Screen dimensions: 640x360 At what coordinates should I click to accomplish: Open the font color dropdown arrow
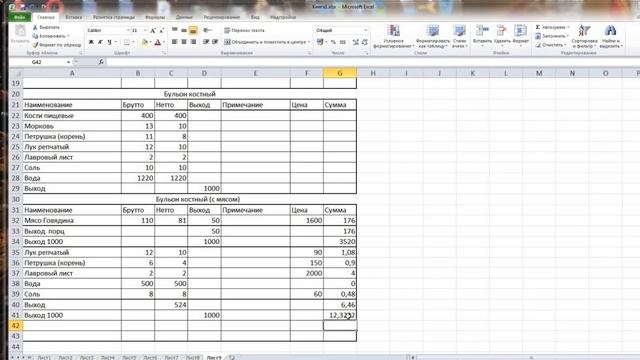164,42
